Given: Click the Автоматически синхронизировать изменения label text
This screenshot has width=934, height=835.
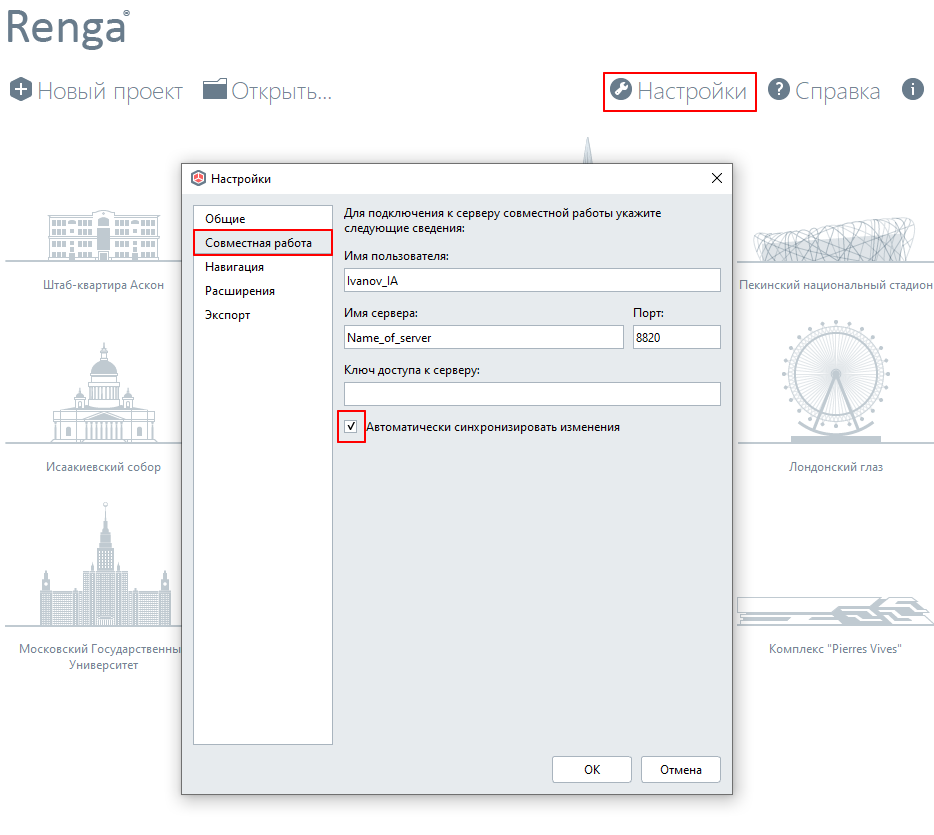Looking at the screenshot, I should click(x=493, y=427).
